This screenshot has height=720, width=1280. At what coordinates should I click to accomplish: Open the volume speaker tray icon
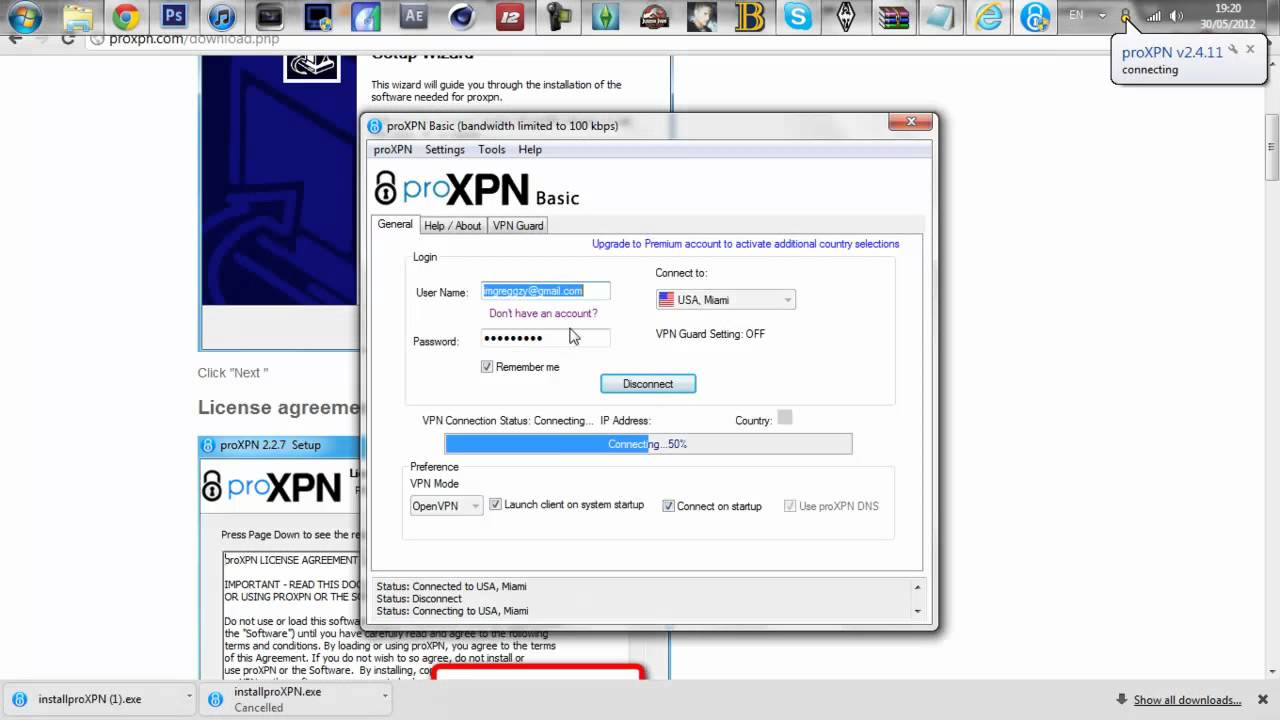point(1177,16)
